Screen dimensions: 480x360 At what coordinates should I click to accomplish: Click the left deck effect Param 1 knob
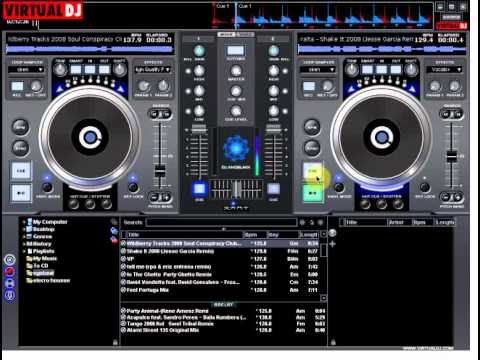coord(143,86)
